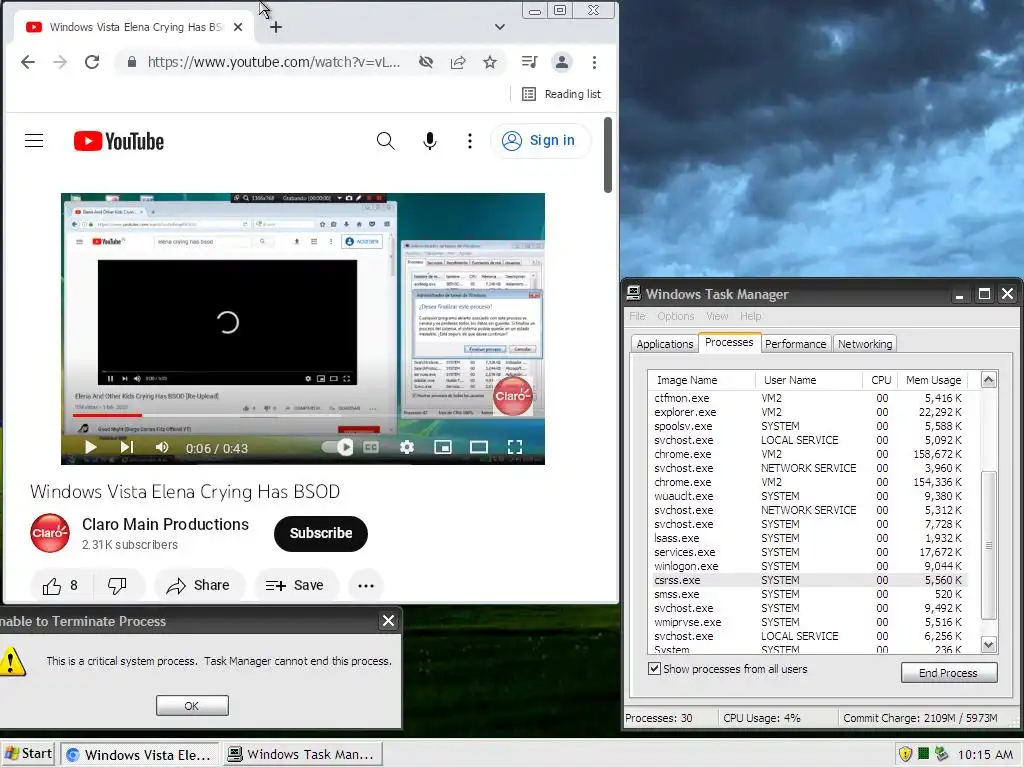The width and height of the screenshot is (1024, 768).
Task: Enable miniplayer mode
Action: pyautogui.click(x=443, y=447)
